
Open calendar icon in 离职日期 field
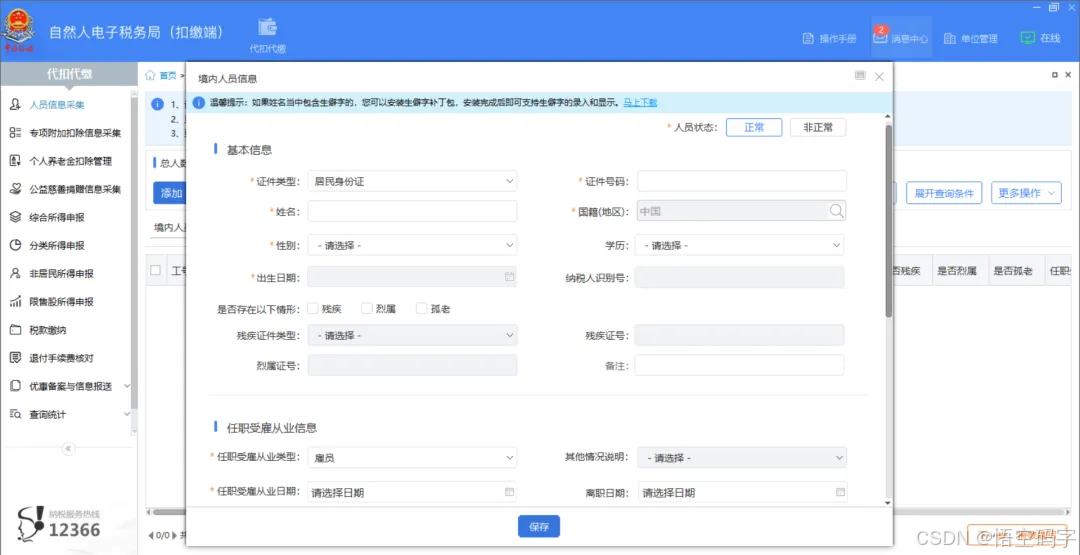pos(840,492)
